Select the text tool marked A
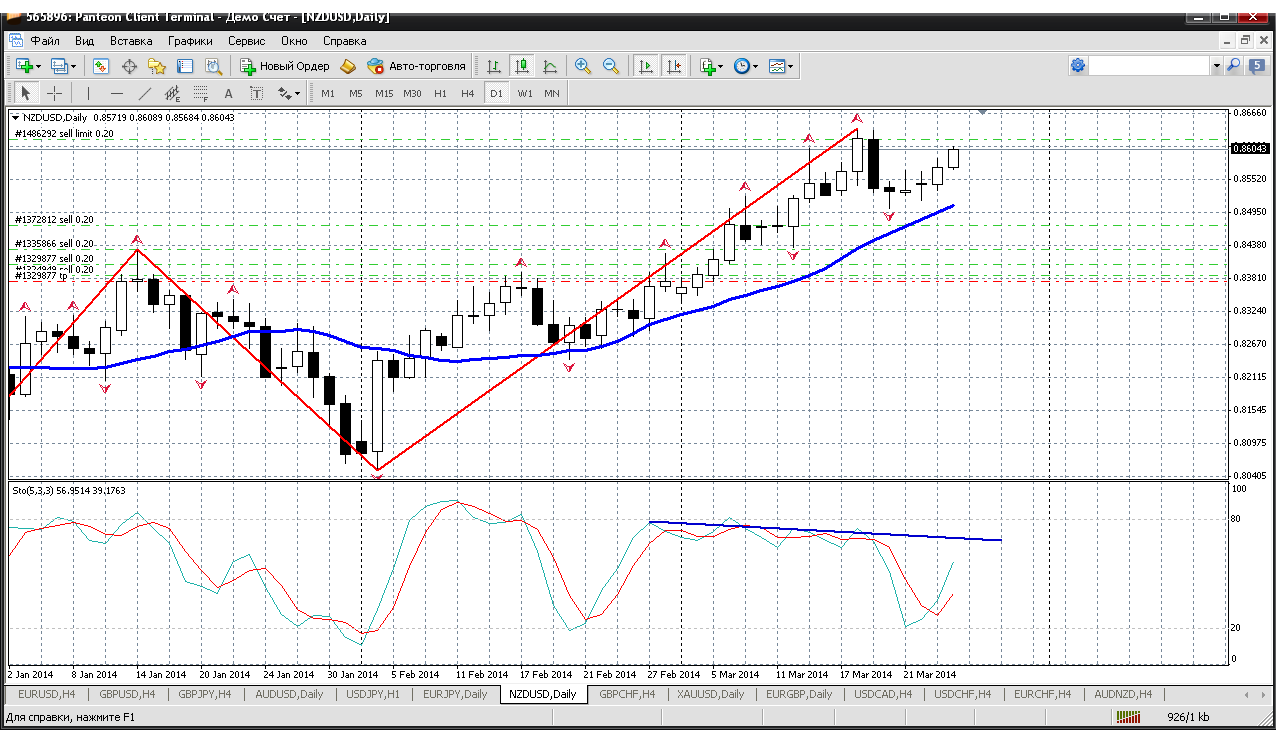This screenshot has width=1277, height=730. (x=228, y=93)
